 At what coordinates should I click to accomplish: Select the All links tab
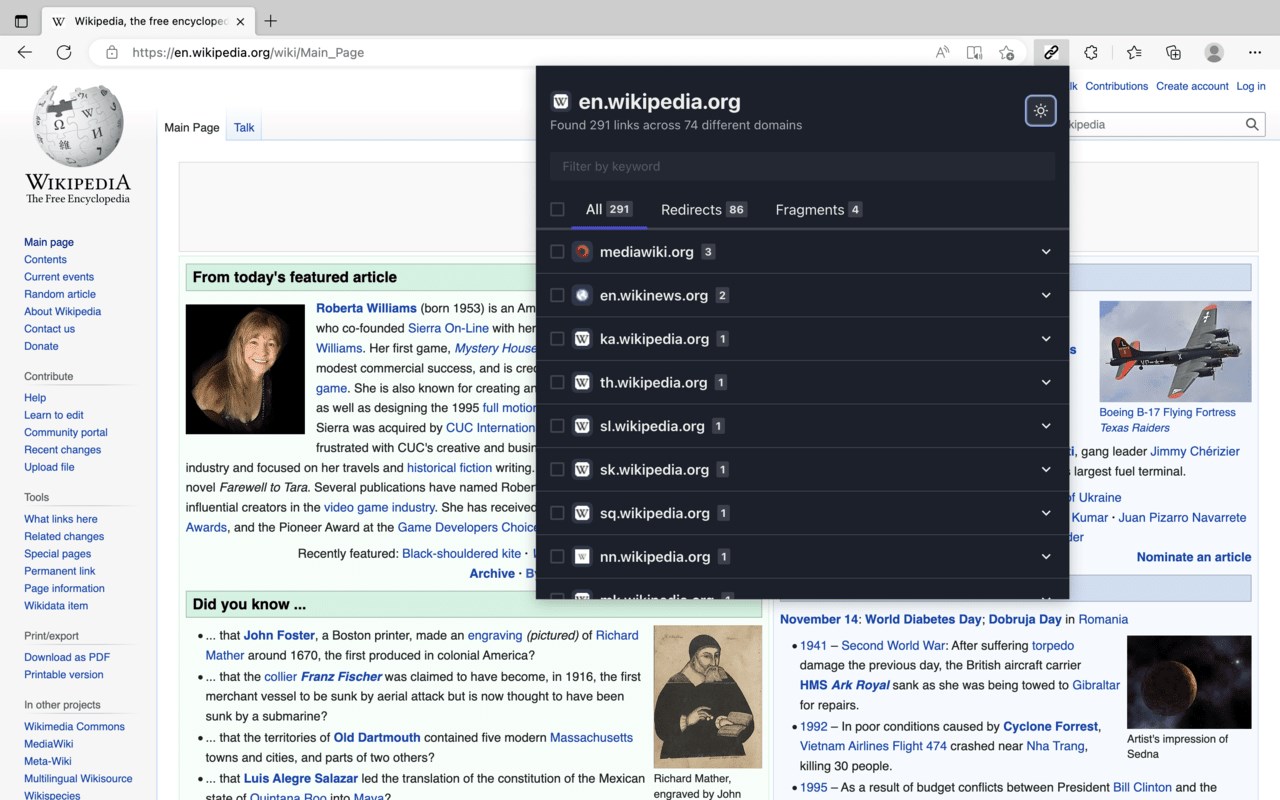609,209
